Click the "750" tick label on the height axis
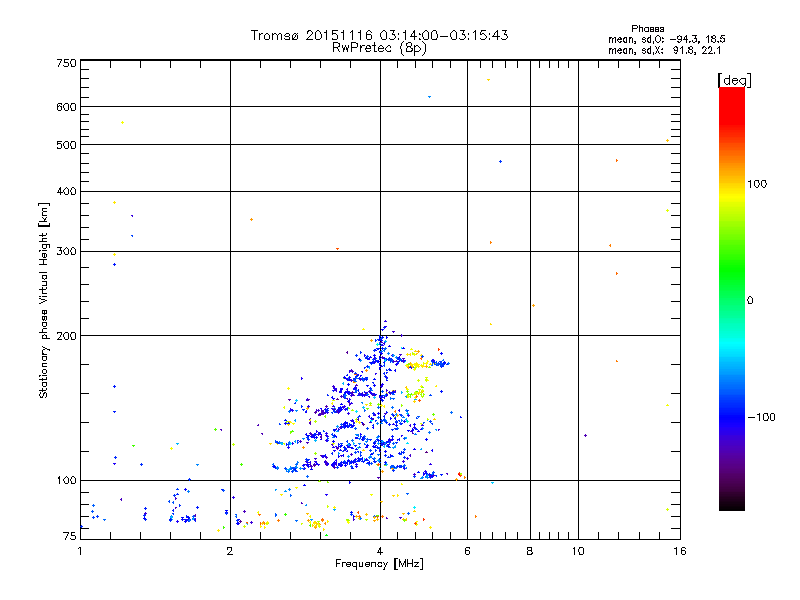This screenshot has height=600, width=800. click(x=66, y=63)
